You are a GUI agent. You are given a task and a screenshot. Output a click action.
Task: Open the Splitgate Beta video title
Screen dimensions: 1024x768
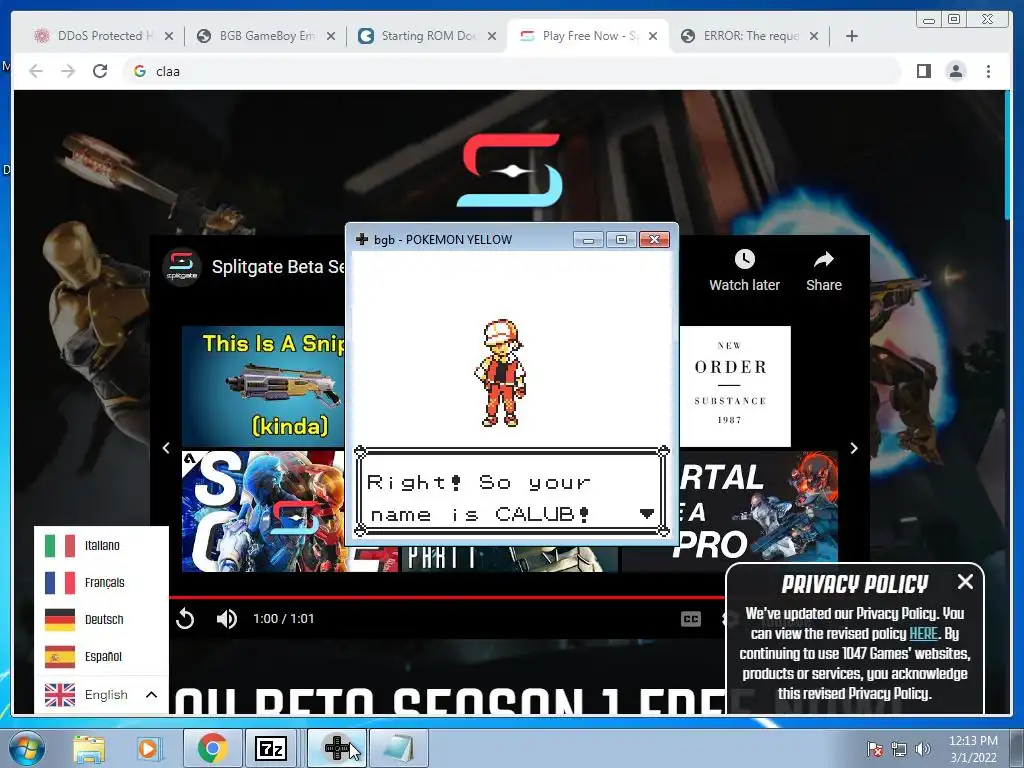tap(278, 266)
